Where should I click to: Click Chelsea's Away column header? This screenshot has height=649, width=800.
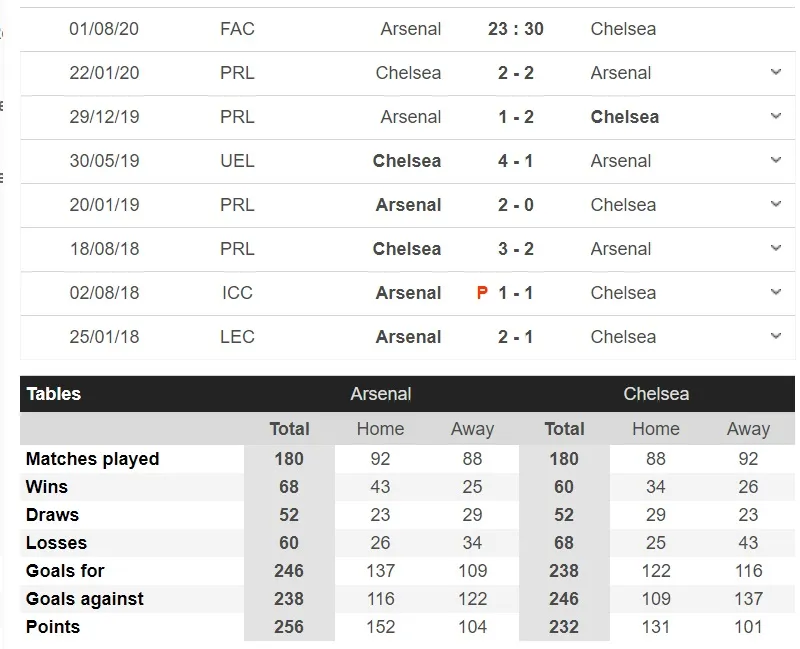coord(747,429)
